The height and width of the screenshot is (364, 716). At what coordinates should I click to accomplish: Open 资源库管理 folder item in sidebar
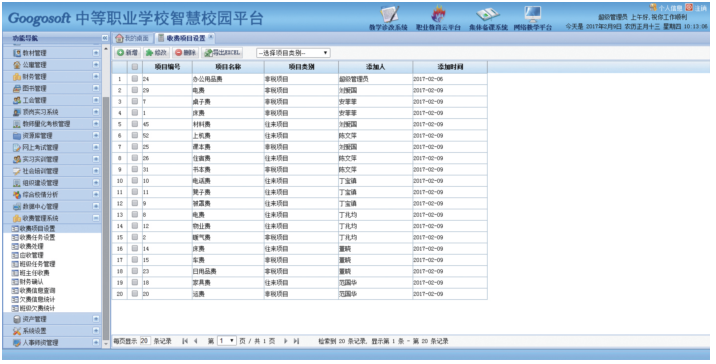pyautogui.click(x=37, y=136)
